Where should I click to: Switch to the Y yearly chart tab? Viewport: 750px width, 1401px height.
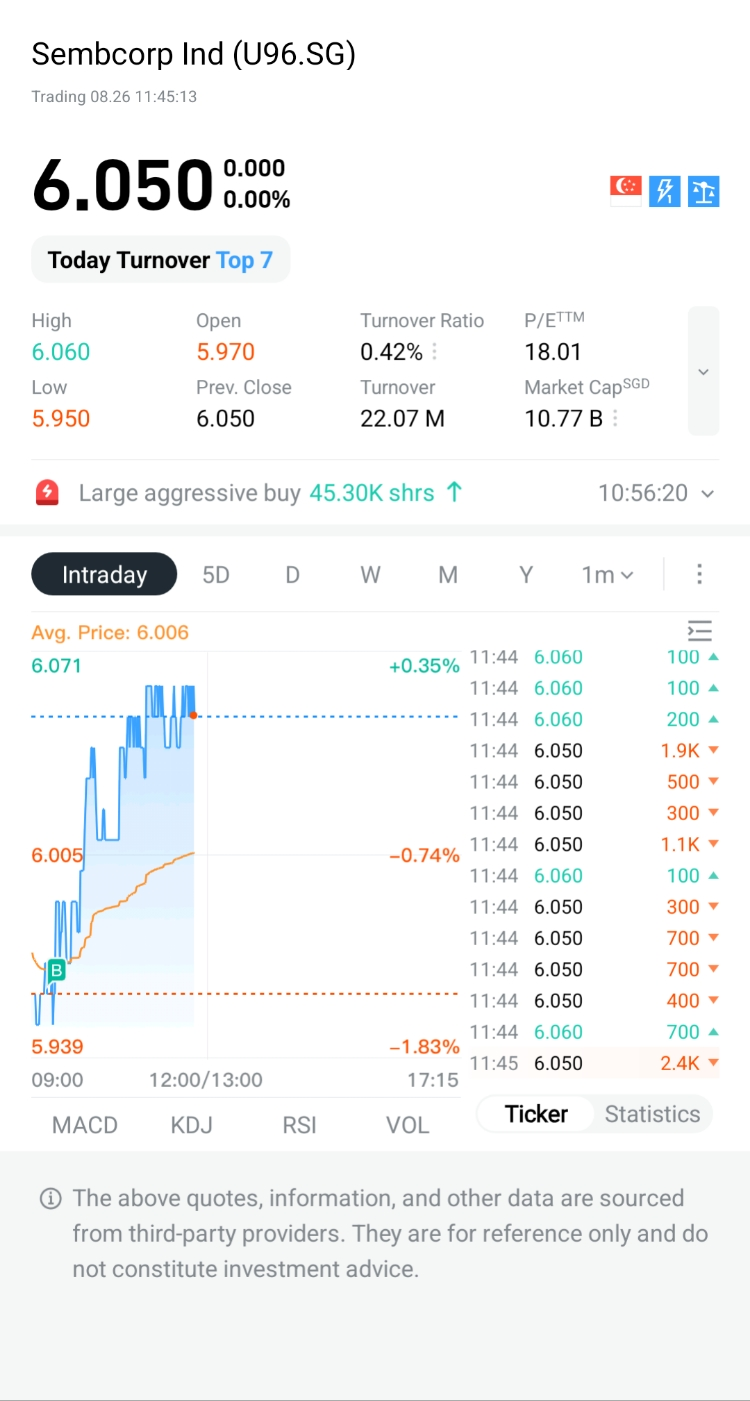pos(526,574)
